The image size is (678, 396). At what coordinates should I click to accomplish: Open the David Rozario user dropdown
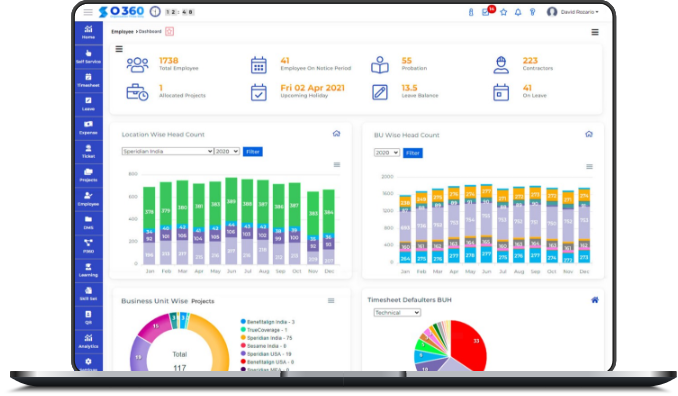coord(573,12)
